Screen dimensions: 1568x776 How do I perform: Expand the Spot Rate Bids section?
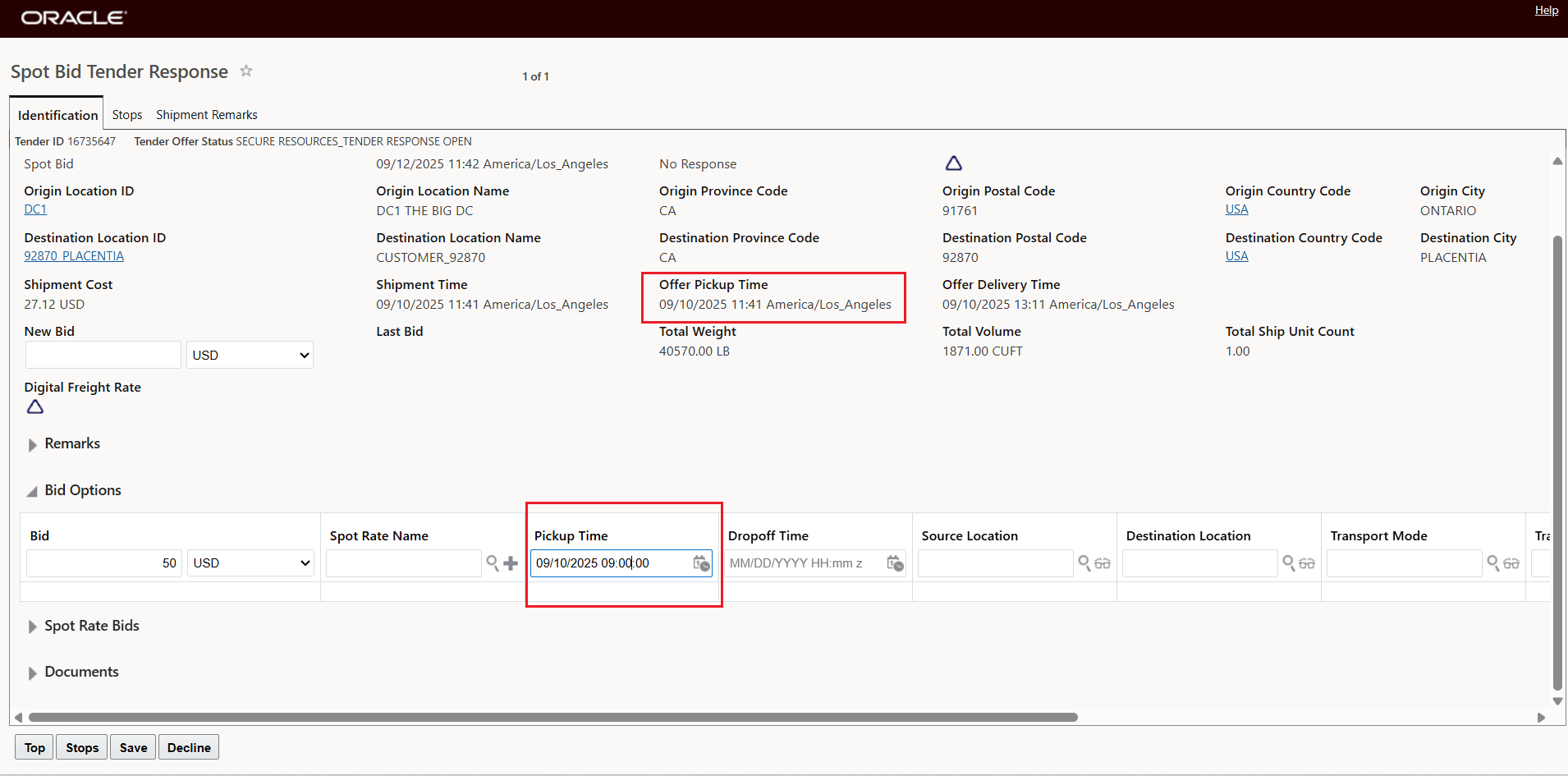point(32,626)
